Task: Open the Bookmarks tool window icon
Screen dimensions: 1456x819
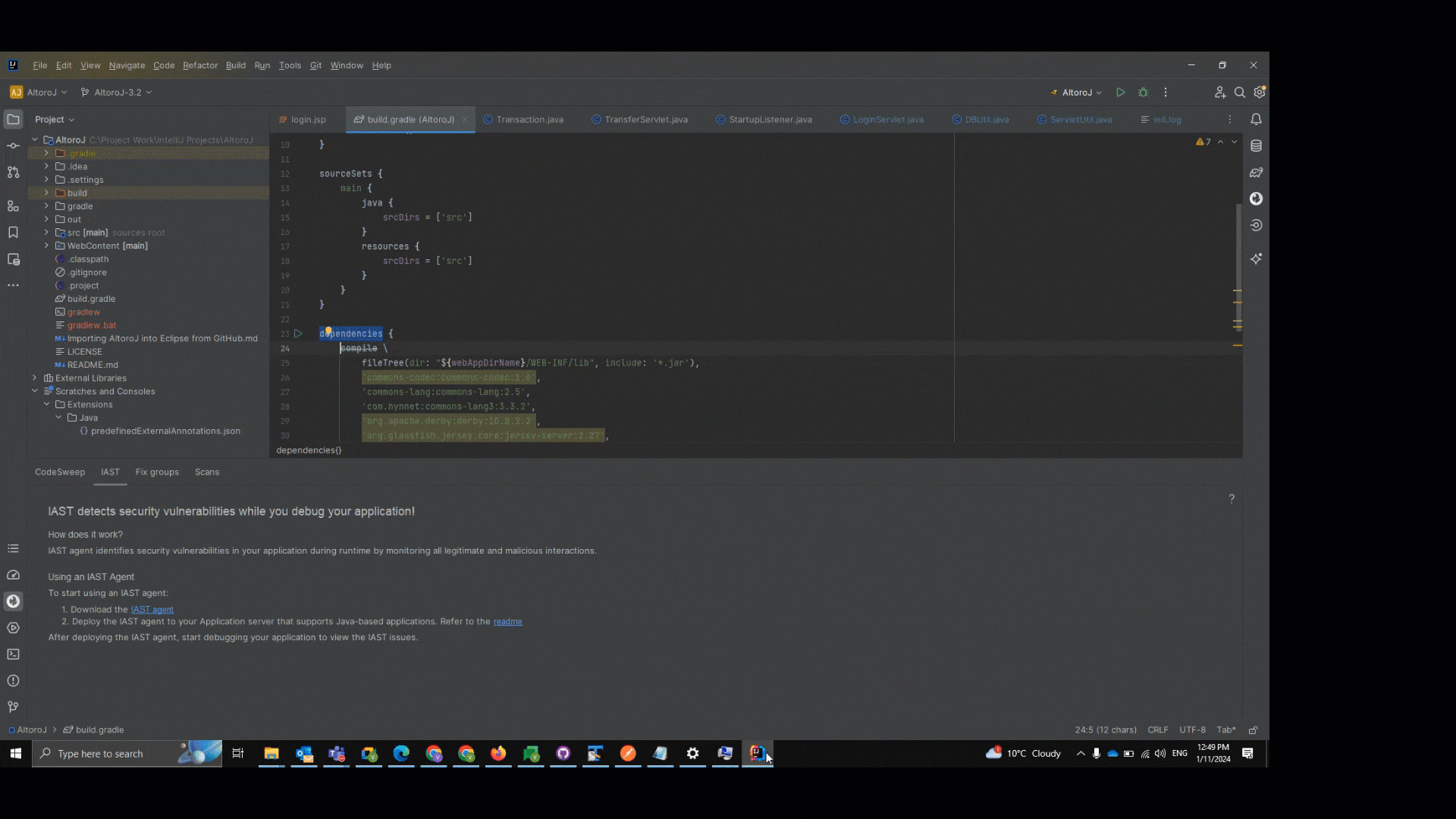Action: coord(13,233)
